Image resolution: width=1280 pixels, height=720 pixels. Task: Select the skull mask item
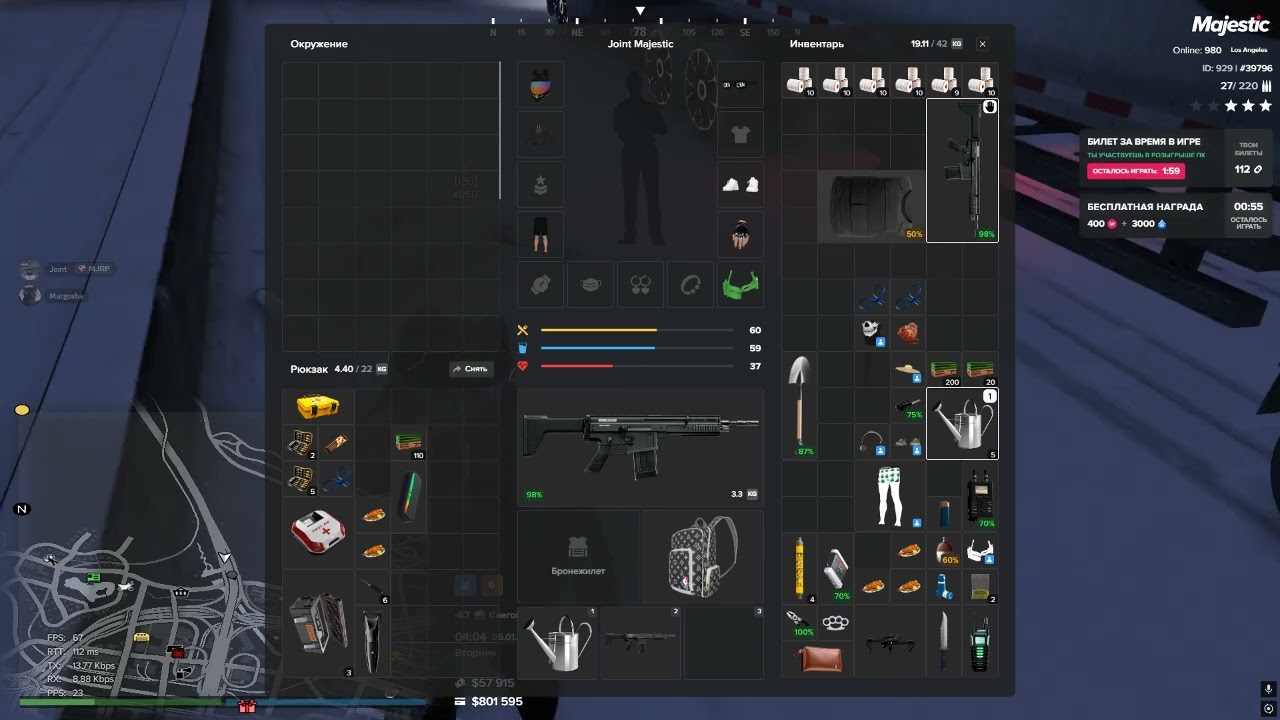872,333
